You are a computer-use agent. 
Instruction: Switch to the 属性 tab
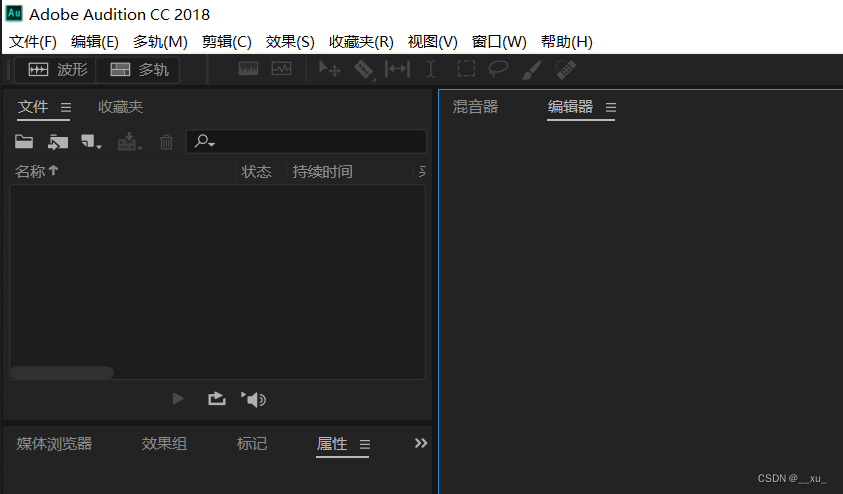332,444
